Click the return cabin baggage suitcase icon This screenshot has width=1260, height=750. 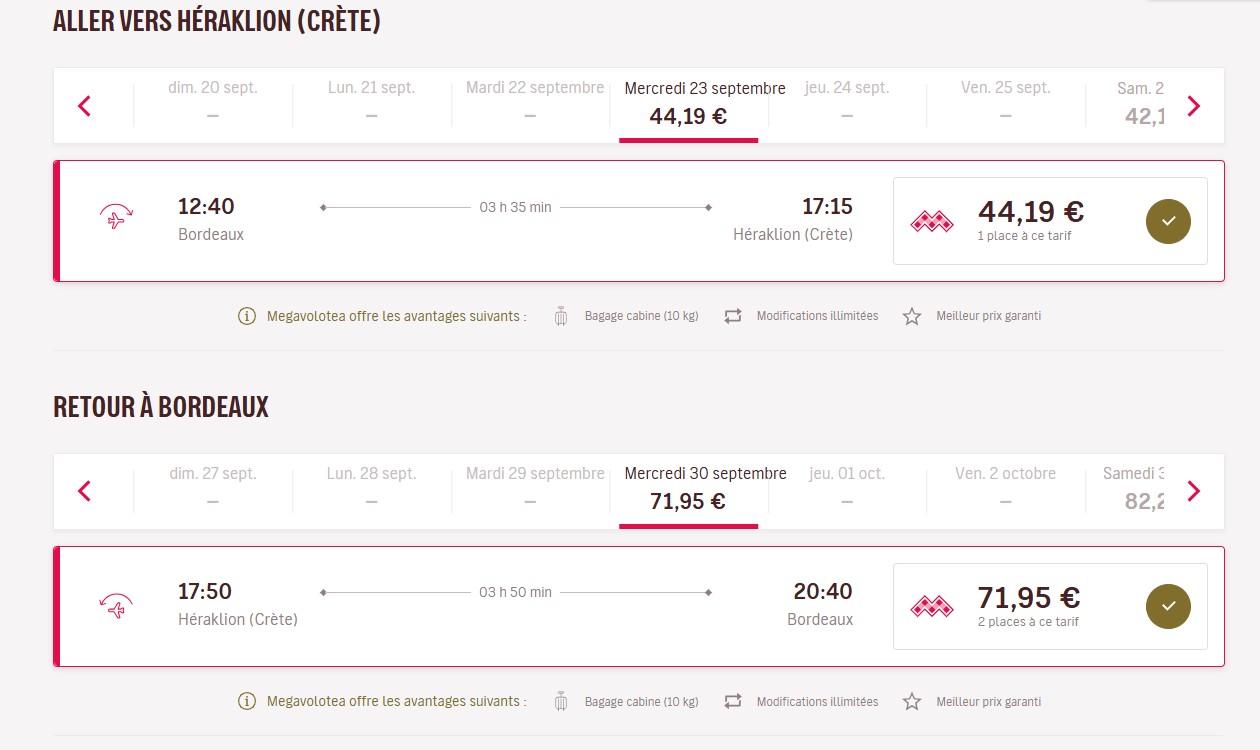pyautogui.click(x=561, y=702)
